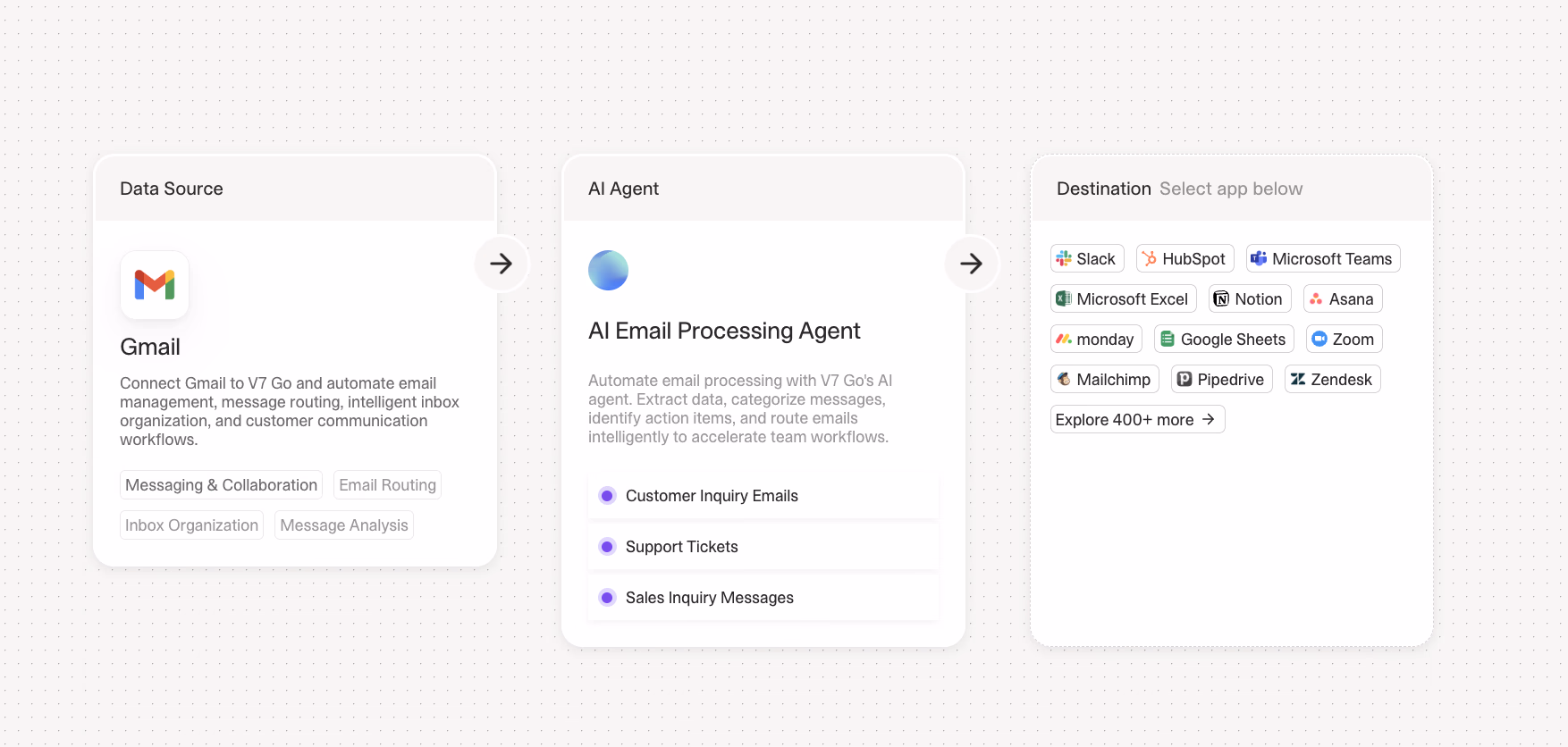Click the Support Tickets label text
1568x747 pixels.
pos(682,546)
